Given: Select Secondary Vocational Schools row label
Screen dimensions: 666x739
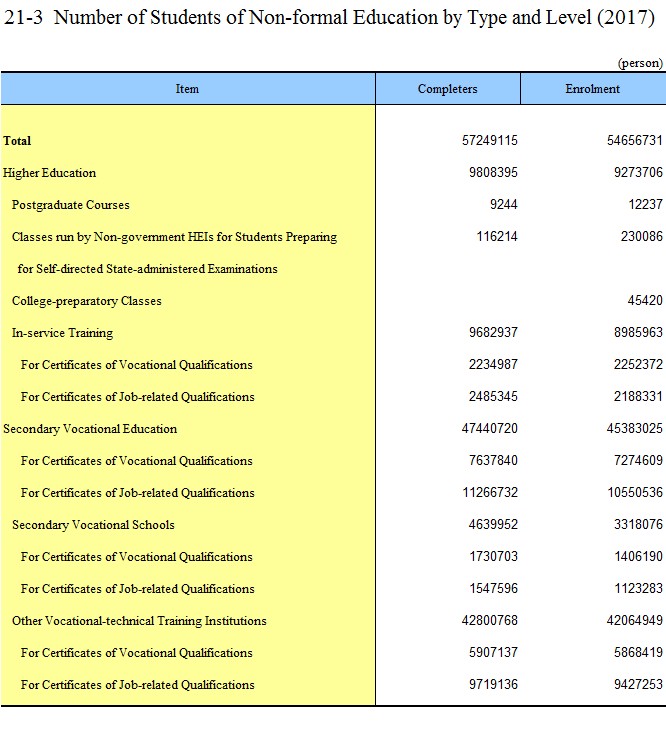Looking at the screenshot, I should (93, 526).
